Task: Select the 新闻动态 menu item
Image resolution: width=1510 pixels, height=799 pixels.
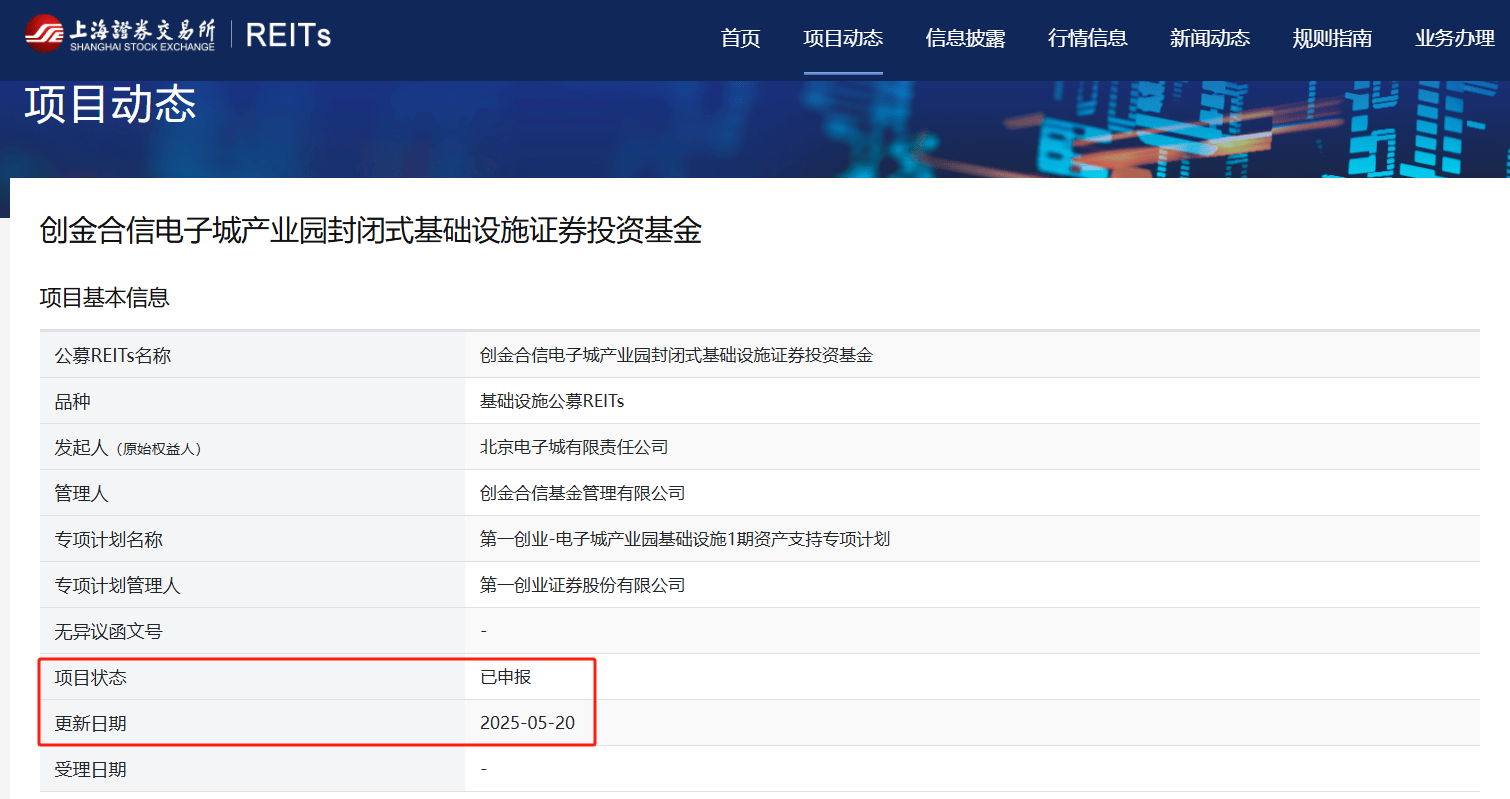Action: click(1209, 38)
